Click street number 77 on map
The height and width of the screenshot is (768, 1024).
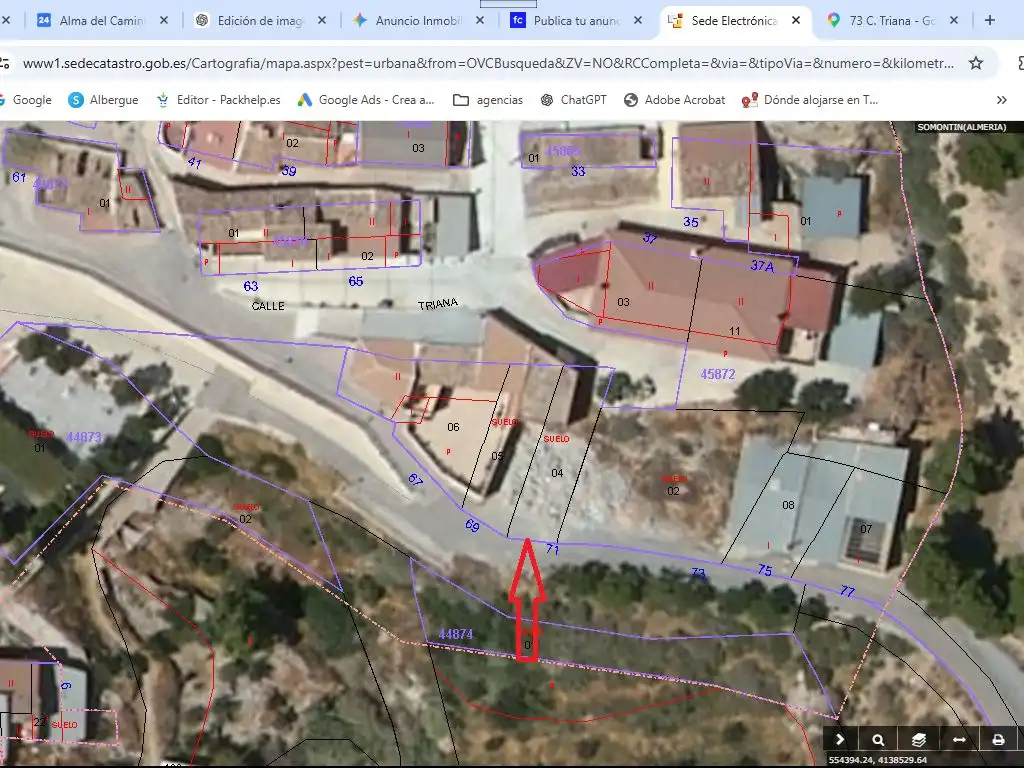847,591
